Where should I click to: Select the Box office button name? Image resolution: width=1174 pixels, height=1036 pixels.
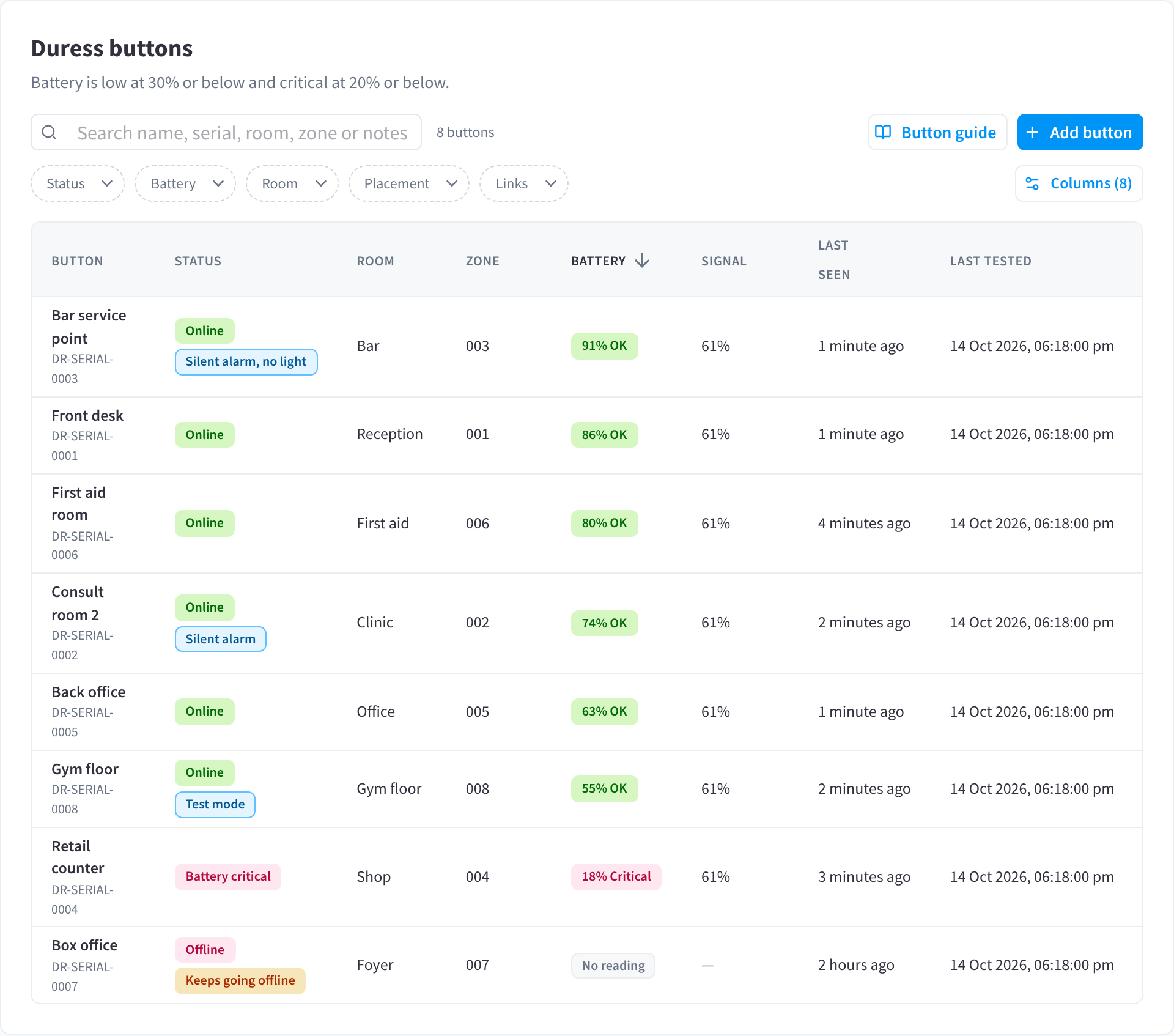coord(84,945)
